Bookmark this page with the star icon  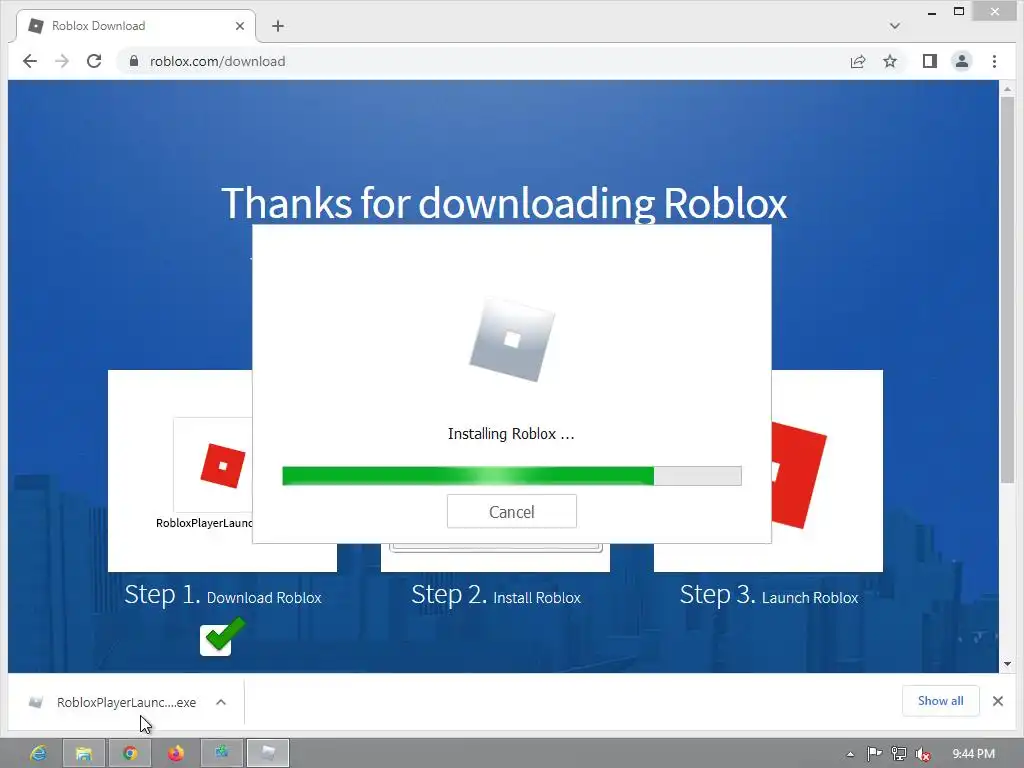[x=889, y=61]
